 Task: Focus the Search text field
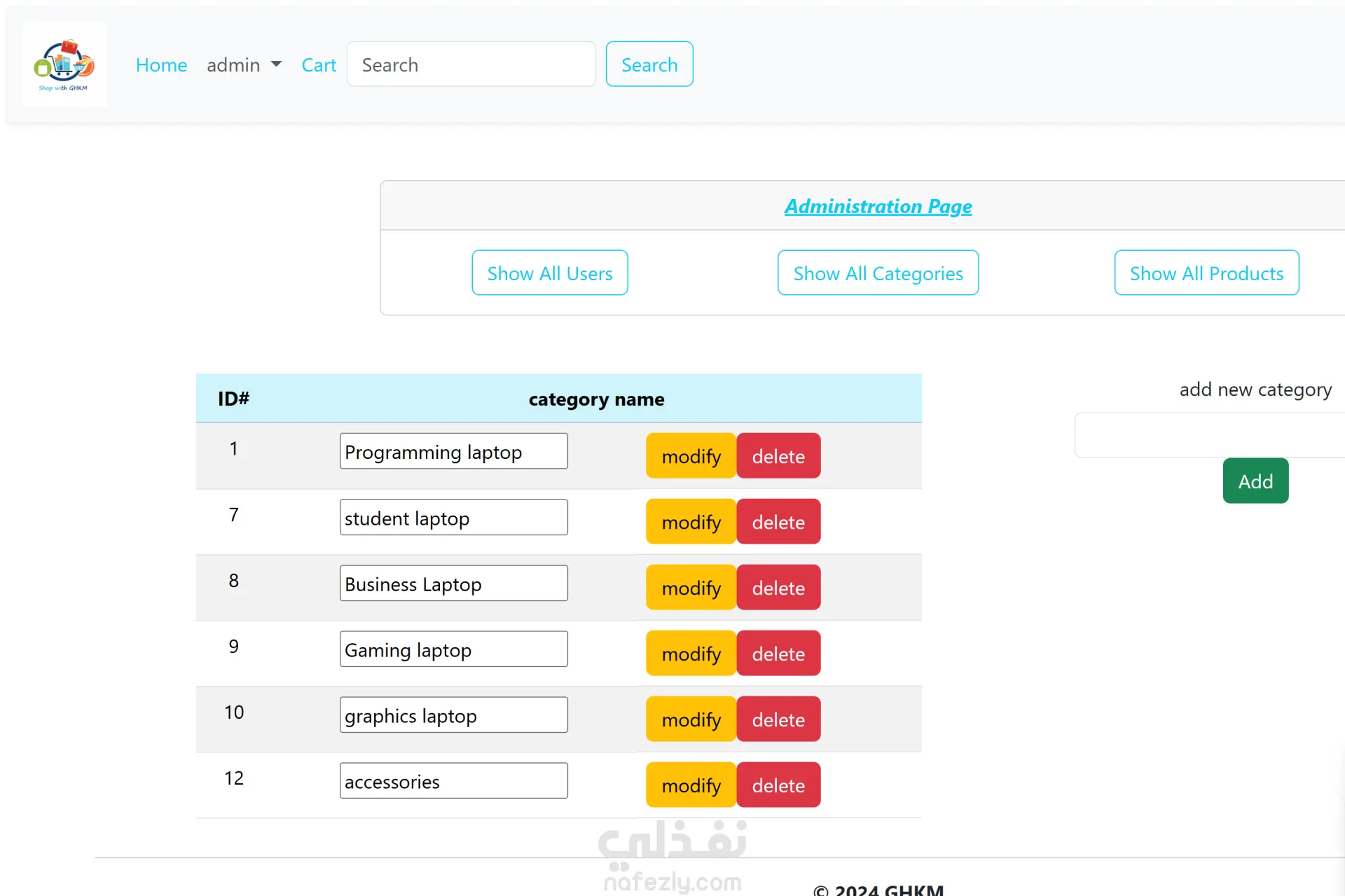tap(471, 64)
